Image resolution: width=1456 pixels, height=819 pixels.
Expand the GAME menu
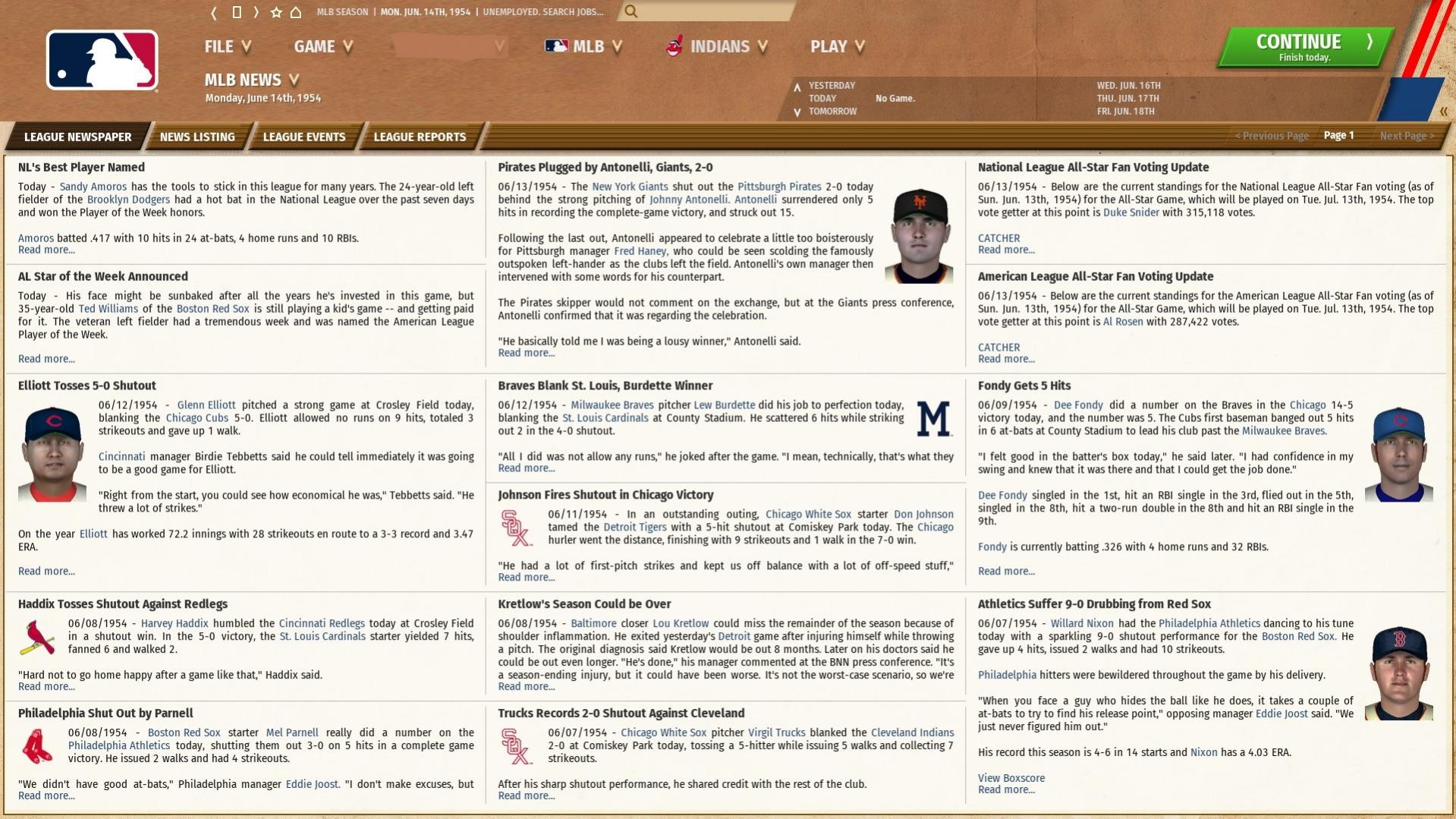323,47
